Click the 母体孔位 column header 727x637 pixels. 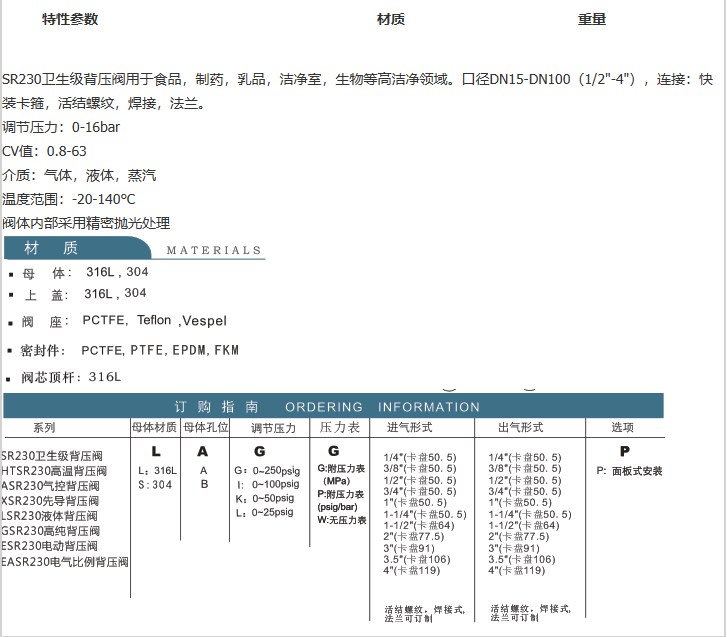click(206, 427)
